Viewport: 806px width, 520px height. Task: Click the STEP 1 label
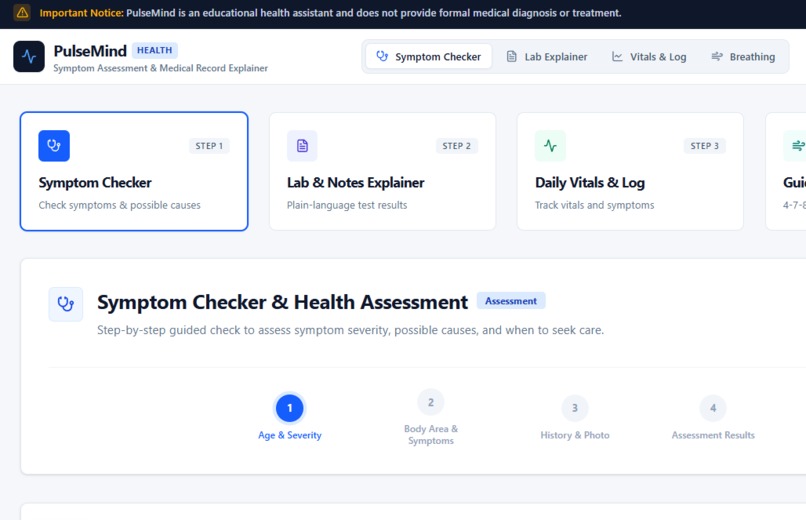click(x=209, y=146)
